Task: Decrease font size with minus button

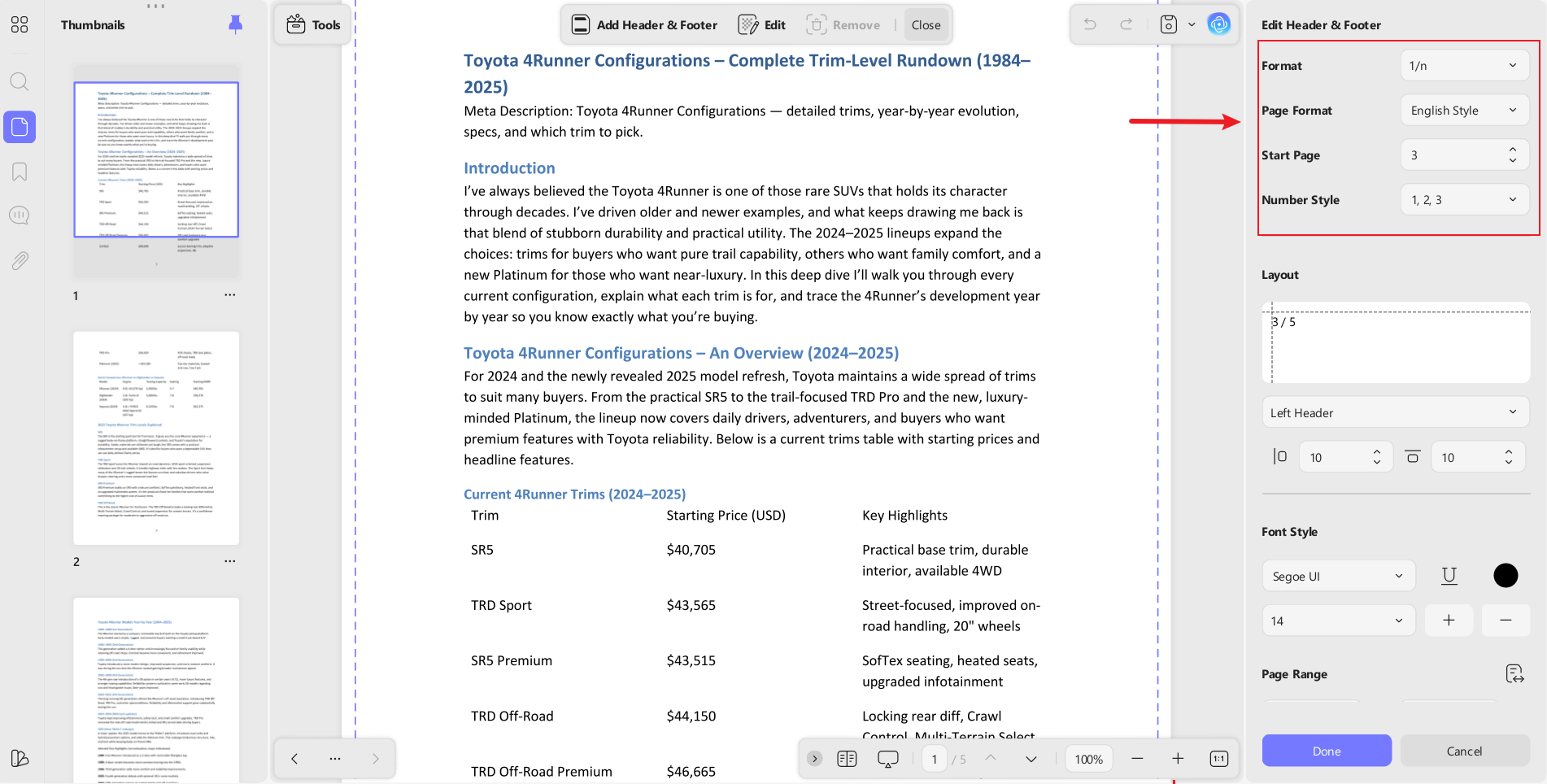Action: 1506,621
